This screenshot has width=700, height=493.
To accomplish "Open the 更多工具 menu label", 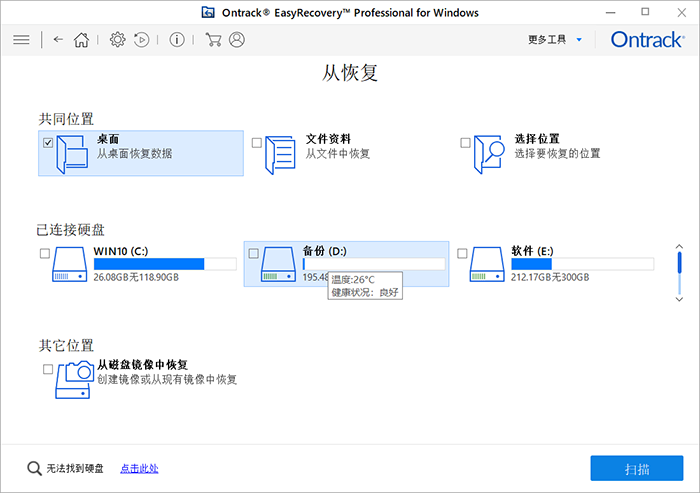I will pyautogui.click(x=547, y=40).
